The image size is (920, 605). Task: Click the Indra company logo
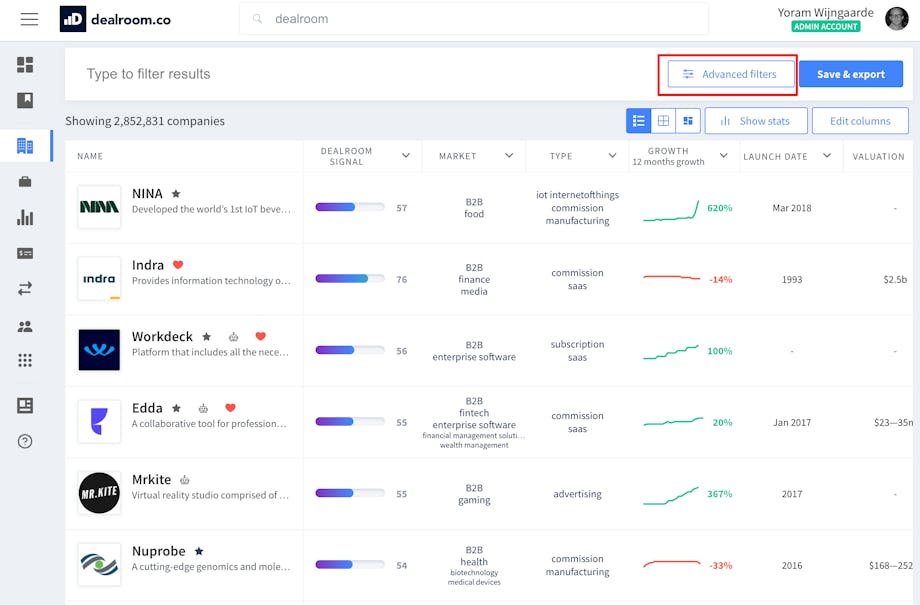pos(99,278)
